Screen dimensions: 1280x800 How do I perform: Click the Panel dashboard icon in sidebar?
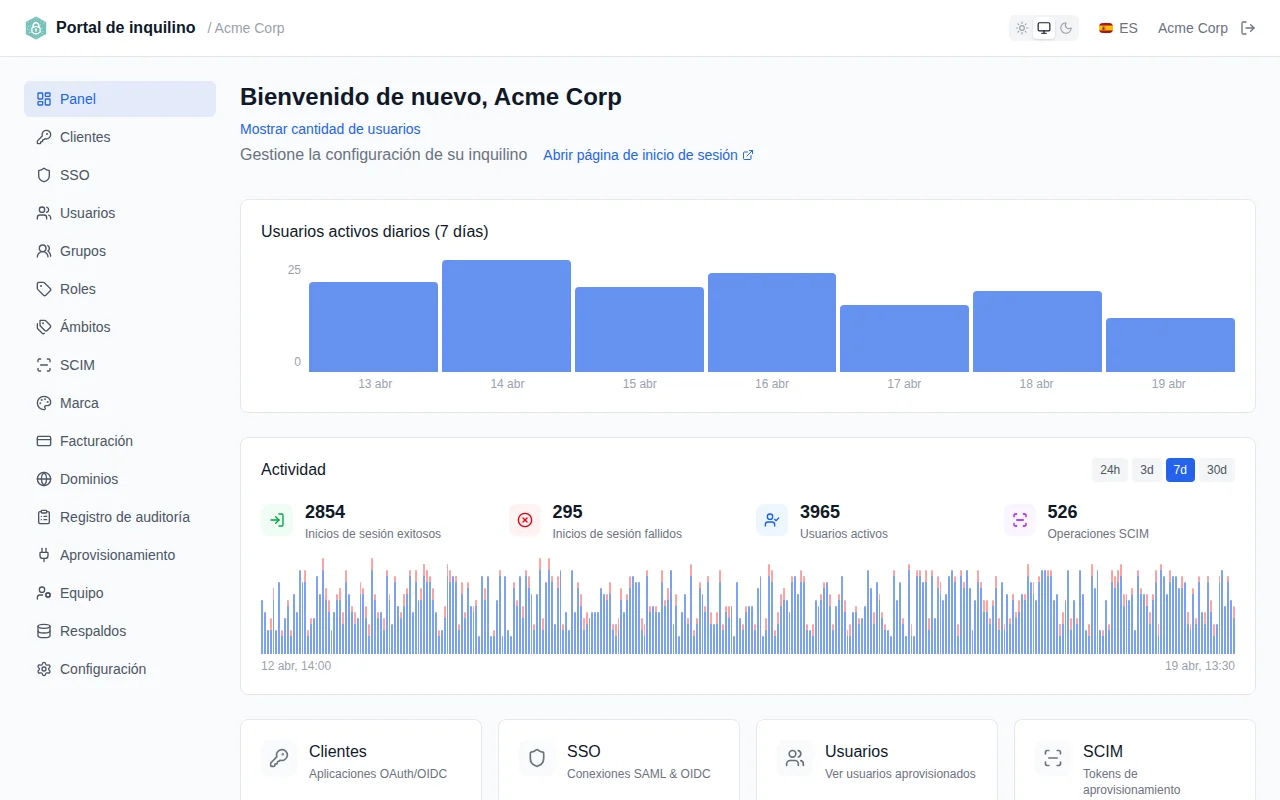coord(44,99)
